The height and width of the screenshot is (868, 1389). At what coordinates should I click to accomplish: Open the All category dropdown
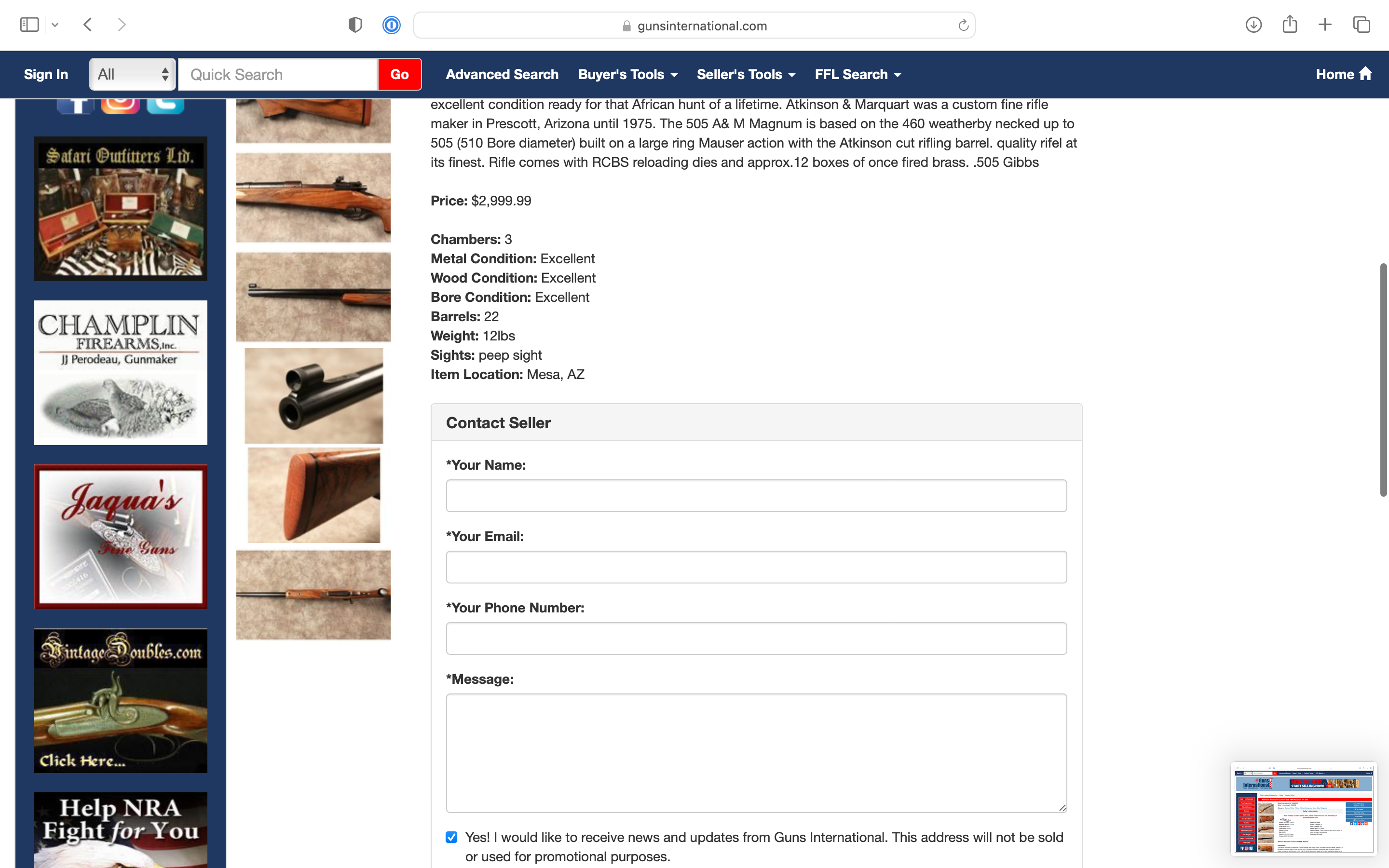click(x=133, y=74)
